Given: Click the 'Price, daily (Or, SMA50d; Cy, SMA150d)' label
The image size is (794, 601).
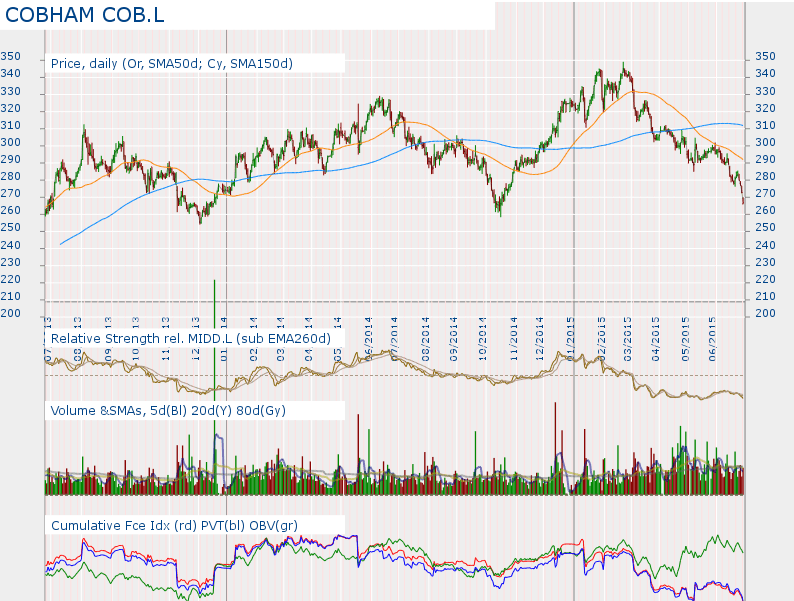Looking at the screenshot, I should (x=172, y=64).
